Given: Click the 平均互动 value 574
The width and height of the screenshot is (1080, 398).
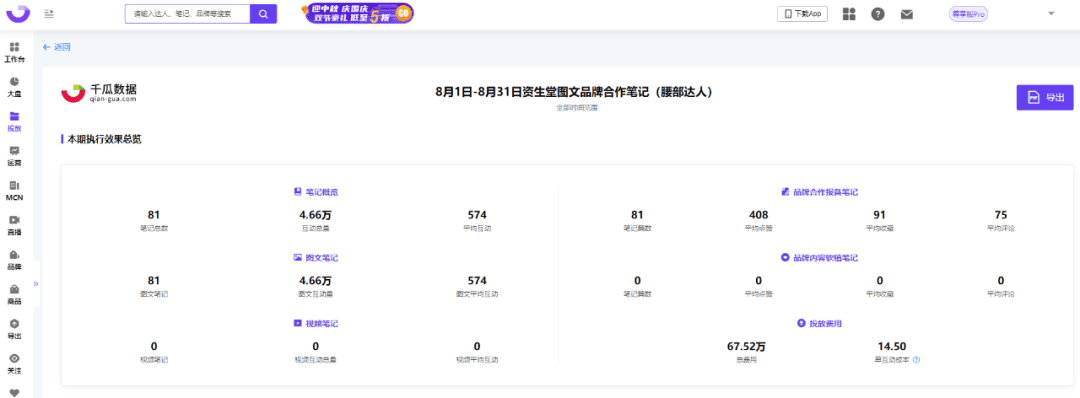Looking at the screenshot, I should pyautogui.click(x=477, y=215).
